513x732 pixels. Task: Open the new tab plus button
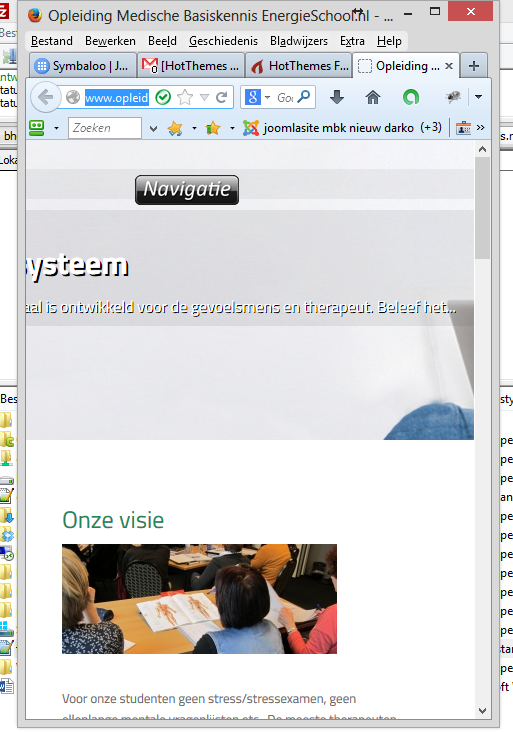[474, 66]
